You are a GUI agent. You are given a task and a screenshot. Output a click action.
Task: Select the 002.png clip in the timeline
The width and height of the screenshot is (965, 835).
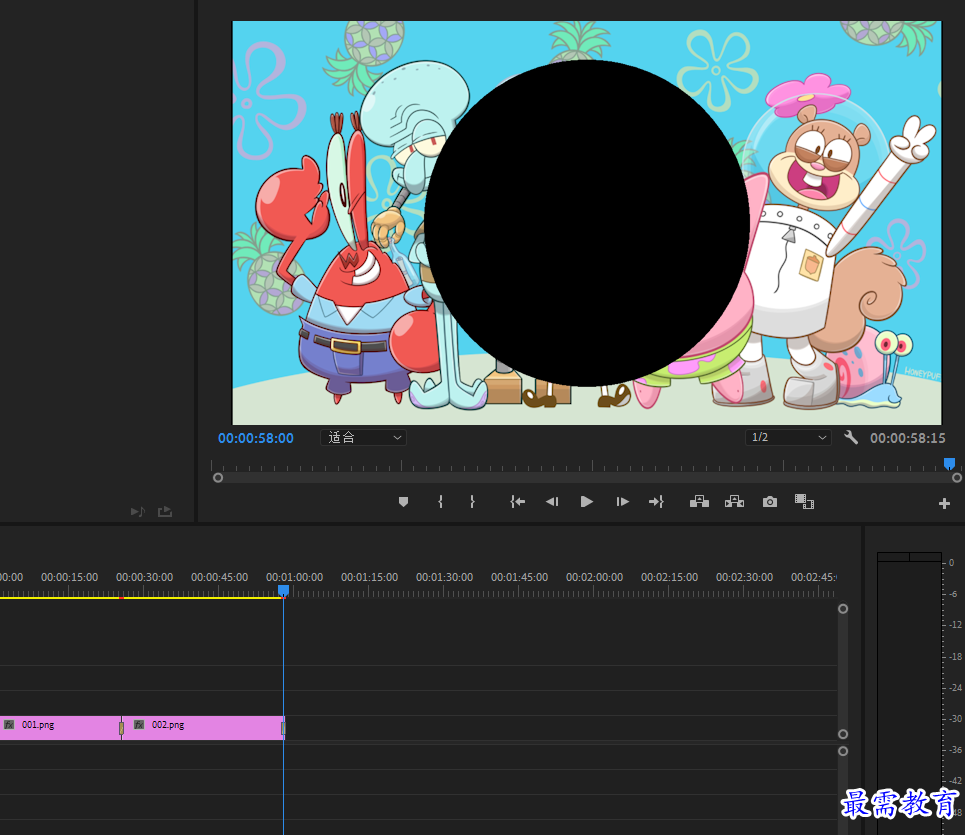coord(203,728)
